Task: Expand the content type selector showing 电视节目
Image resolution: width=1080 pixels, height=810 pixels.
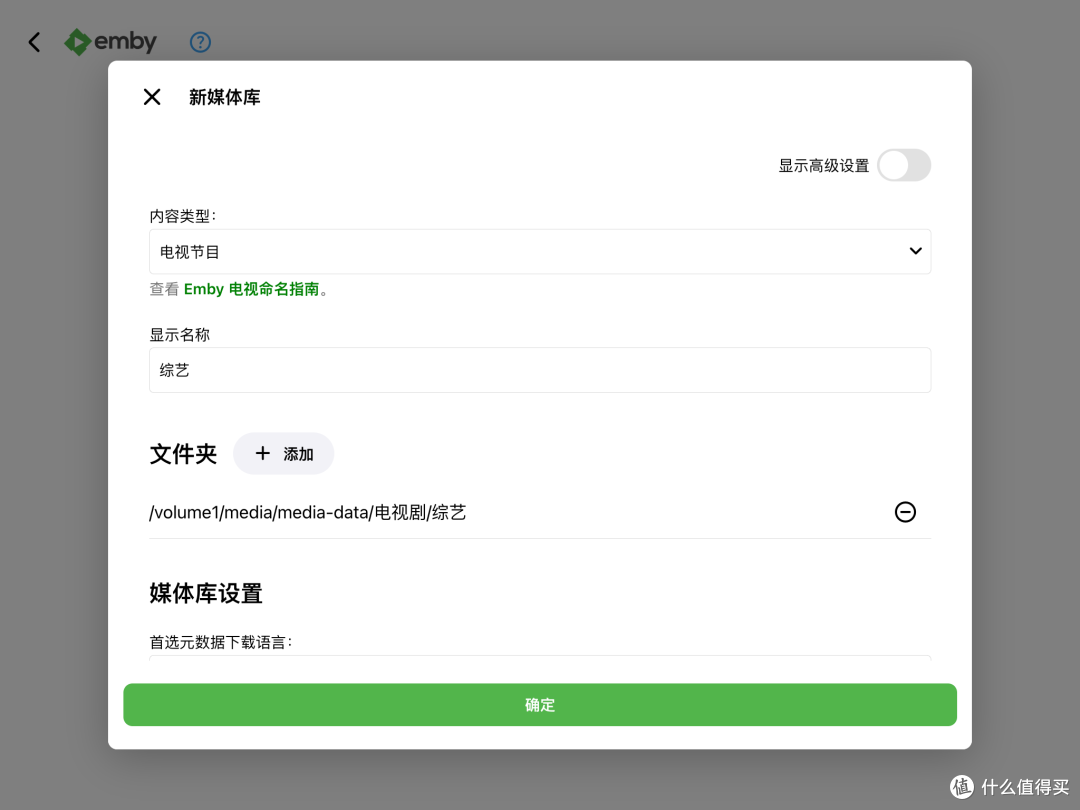Action: click(540, 251)
